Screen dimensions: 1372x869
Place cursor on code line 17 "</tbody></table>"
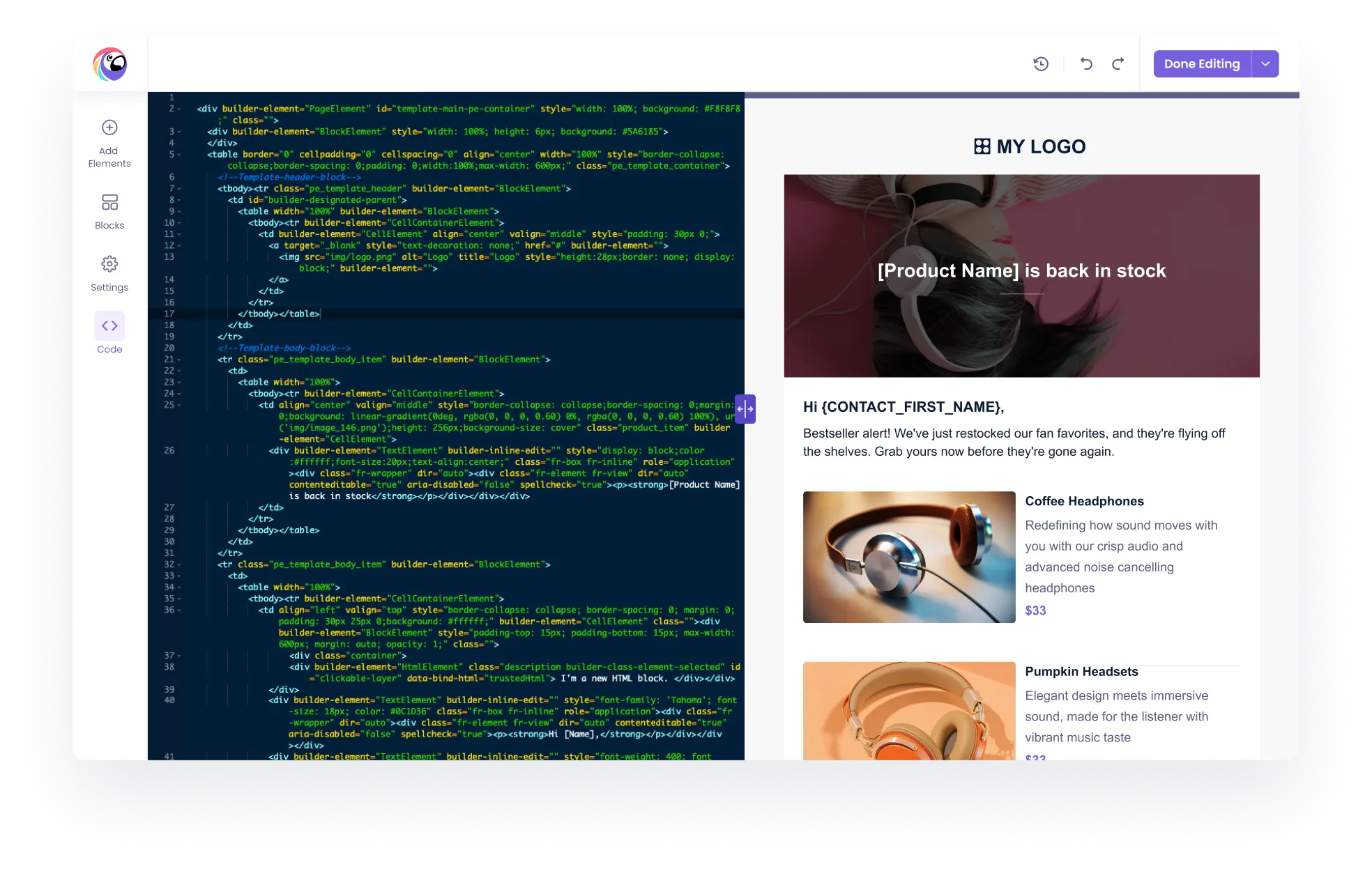pos(279,314)
